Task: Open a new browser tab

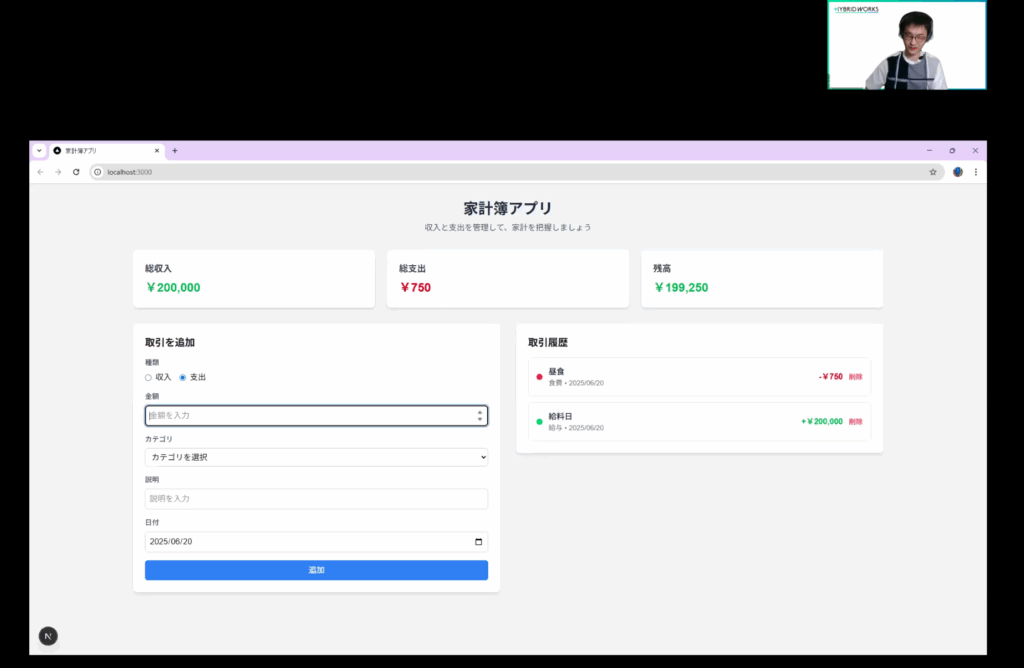Action: pyautogui.click(x=174, y=151)
